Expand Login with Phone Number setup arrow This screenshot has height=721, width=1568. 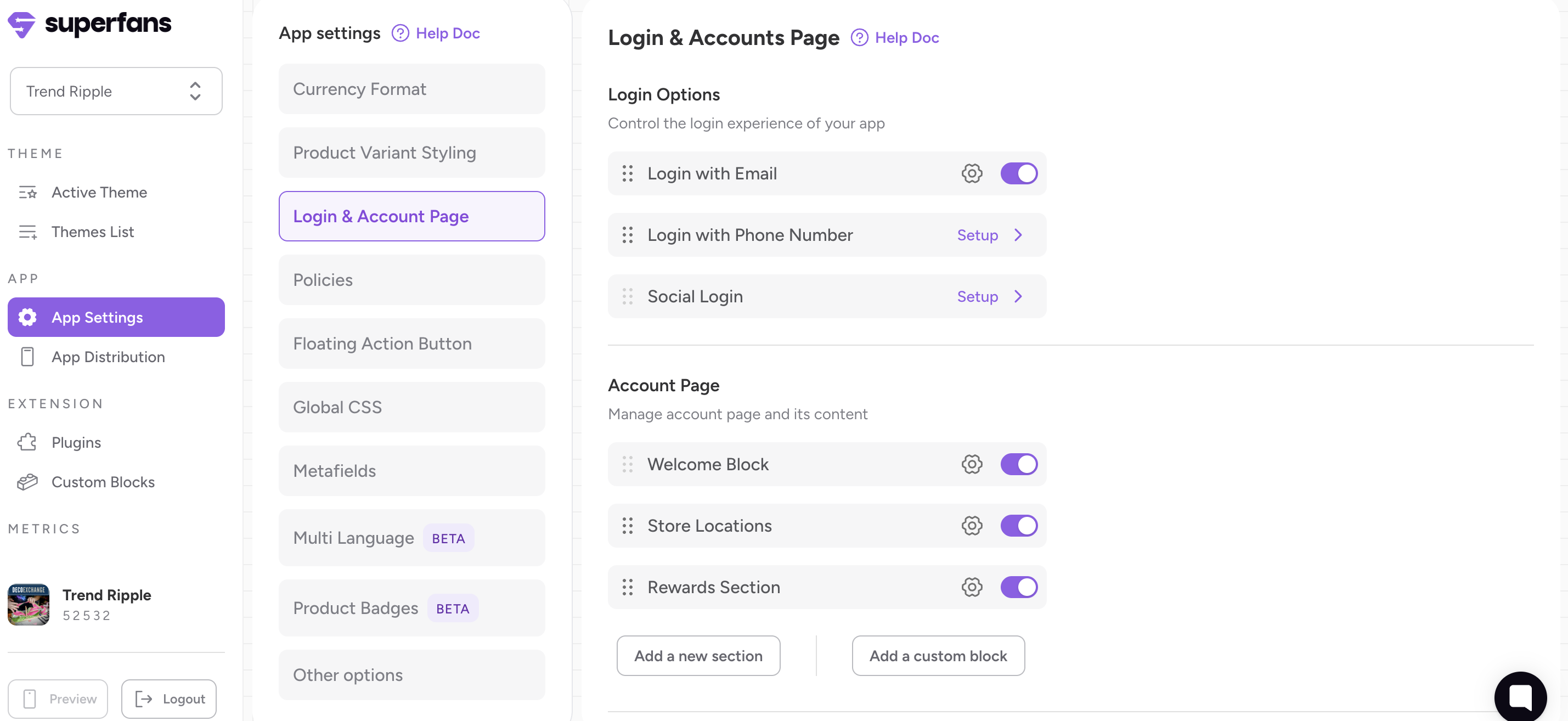click(1018, 235)
